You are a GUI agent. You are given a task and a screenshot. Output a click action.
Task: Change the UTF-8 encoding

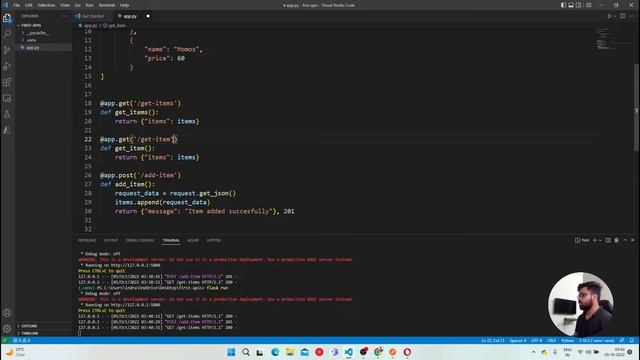tap(536, 340)
